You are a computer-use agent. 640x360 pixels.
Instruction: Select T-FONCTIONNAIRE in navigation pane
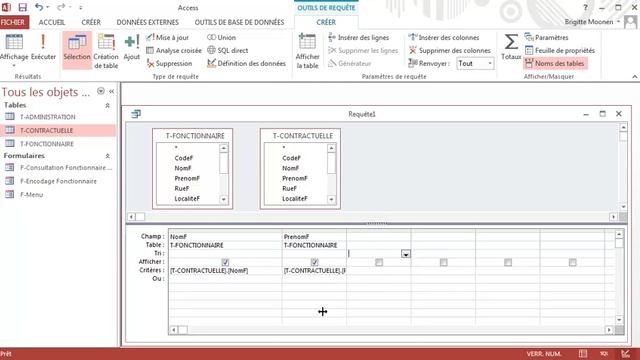coord(47,144)
